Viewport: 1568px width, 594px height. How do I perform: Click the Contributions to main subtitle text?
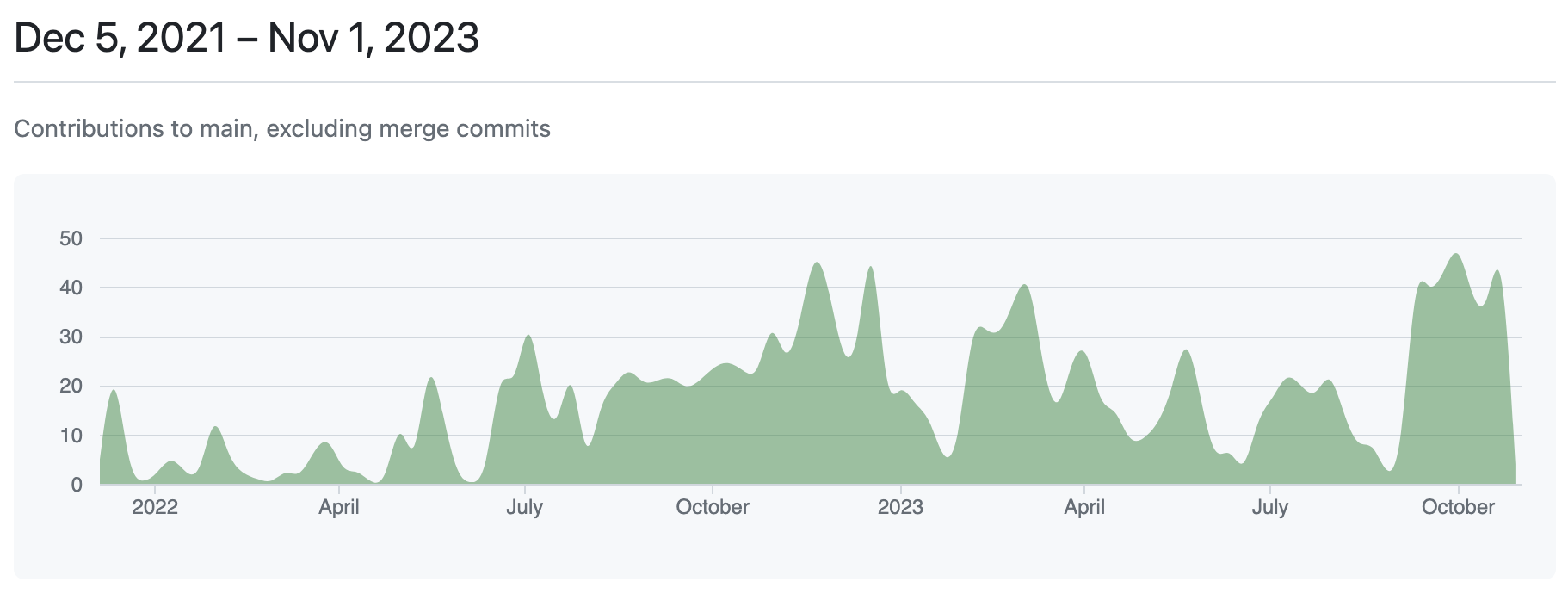[x=282, y=129]
